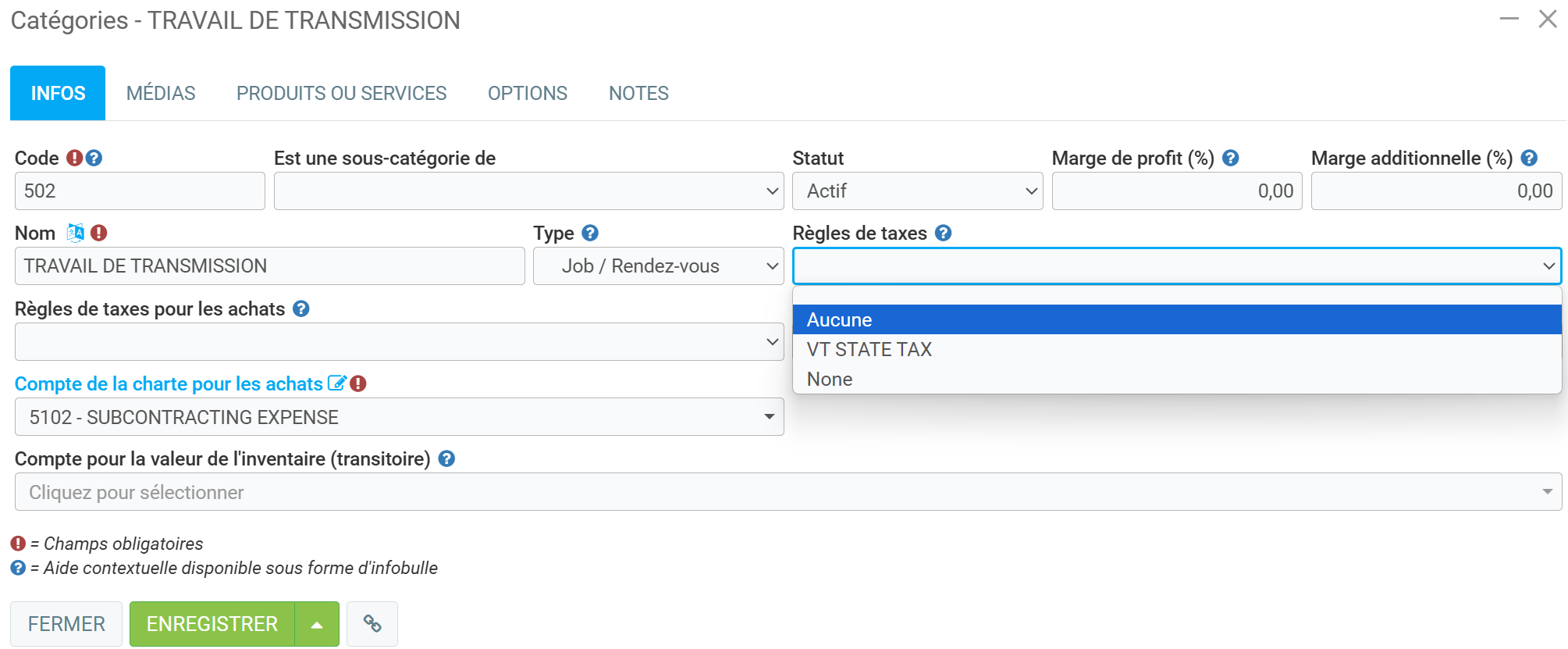Image resolution: width=1568 pixels, height=649 pixels.
Task: Show help for Marge additionnelle
Action: (1529, 158)
